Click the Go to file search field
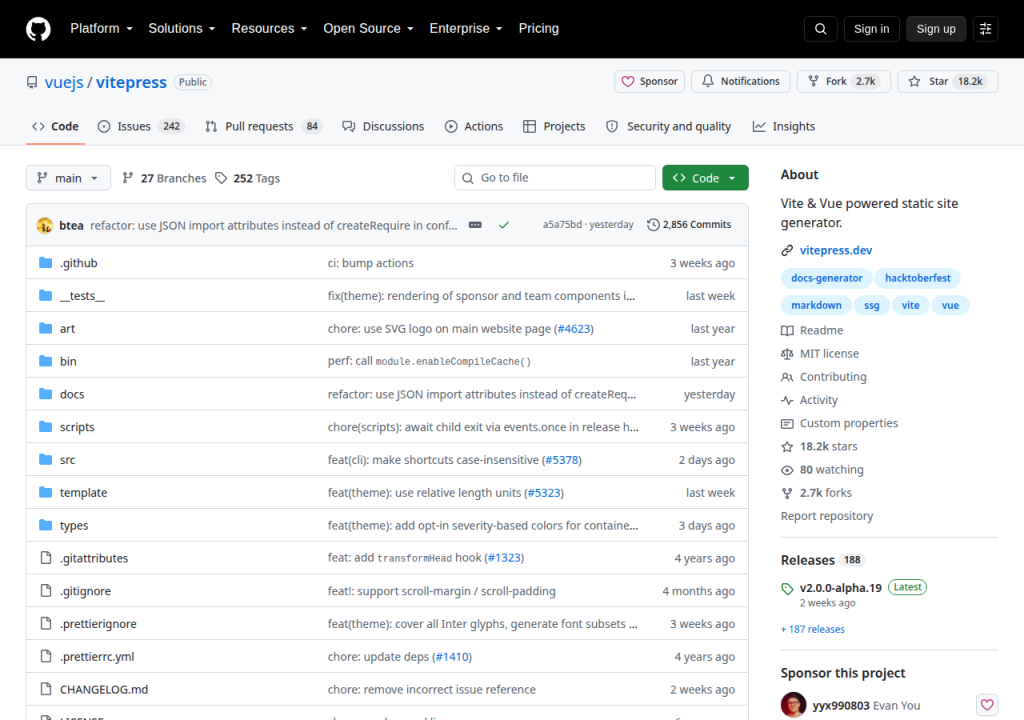The image size is (1024, 720). (x=555, y=178)
